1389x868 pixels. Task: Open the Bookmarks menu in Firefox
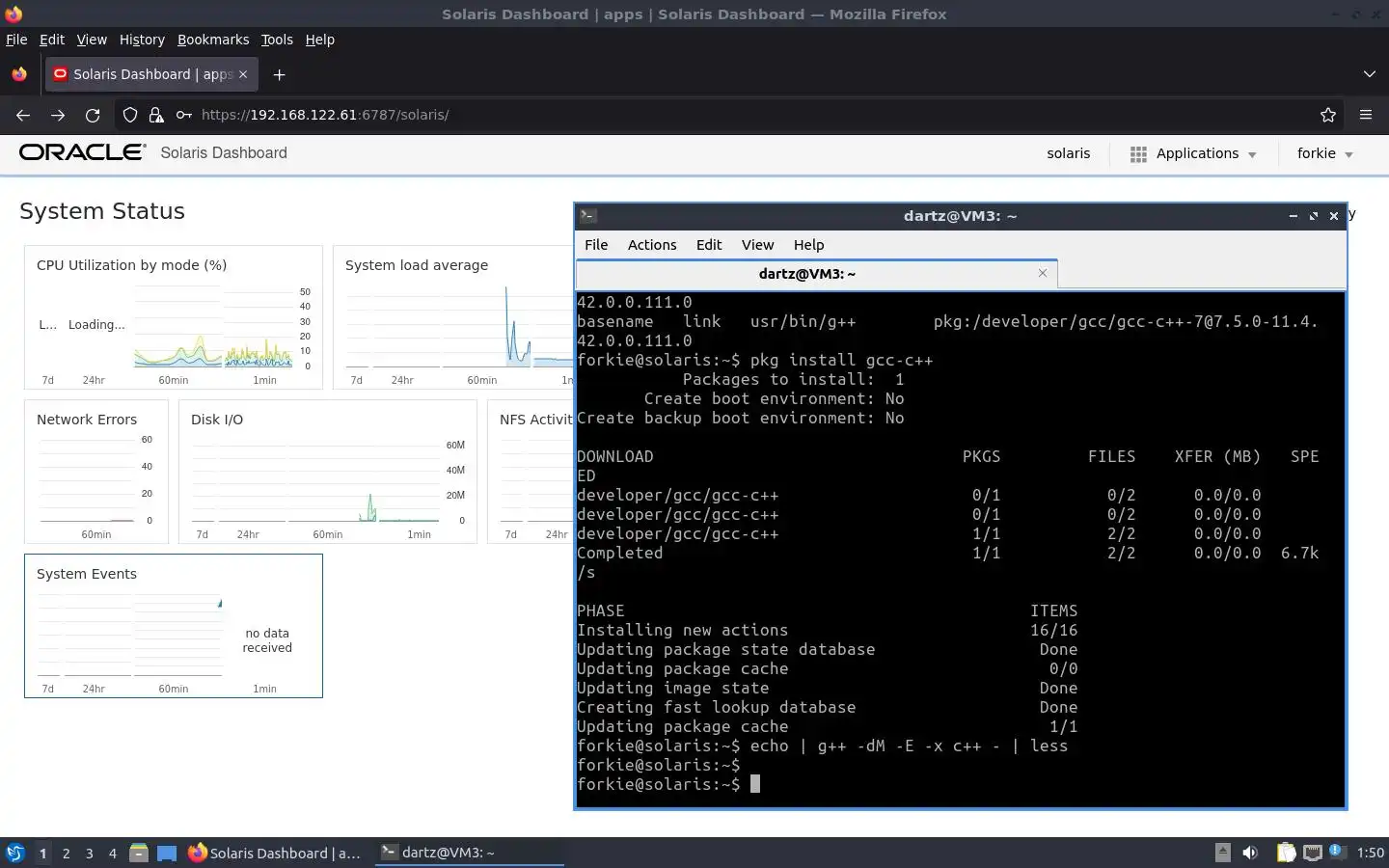coord(213,40)
